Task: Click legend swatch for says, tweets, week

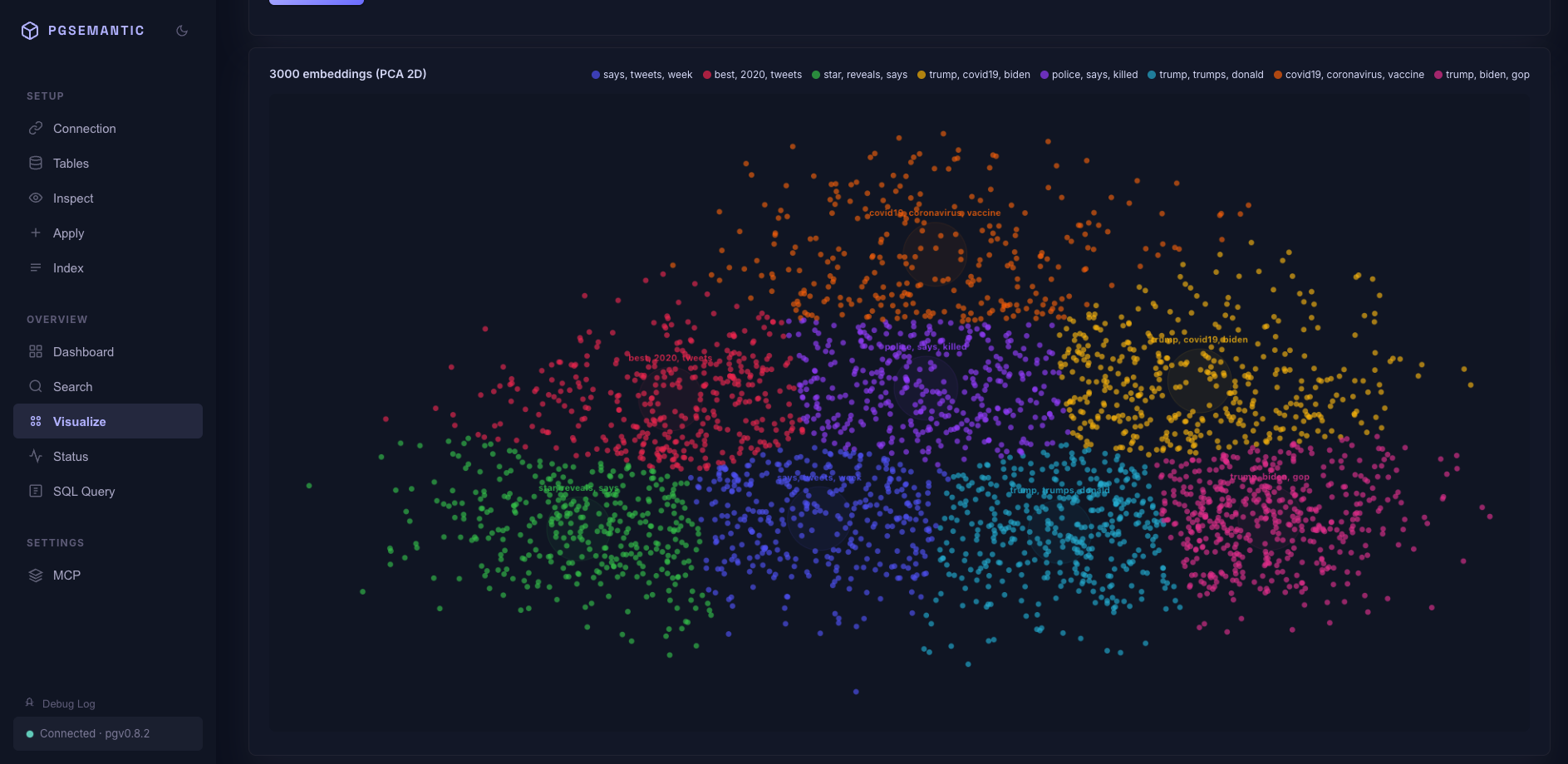Action: tap(596, 75)
